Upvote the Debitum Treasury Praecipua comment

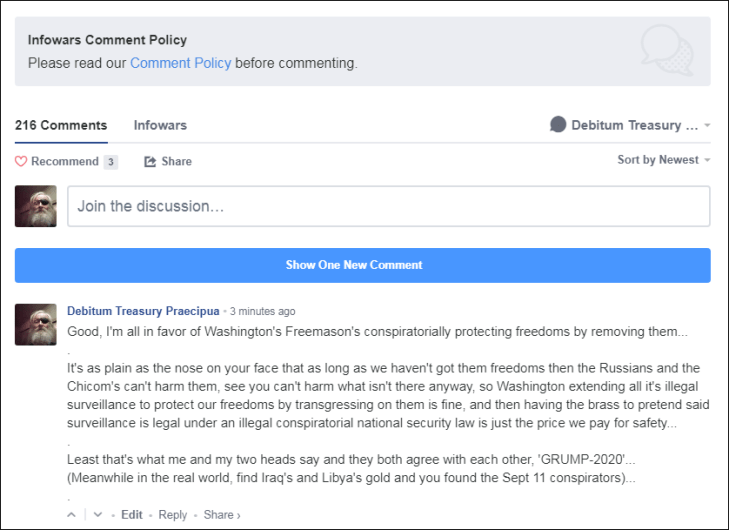(x=71, y=515)
